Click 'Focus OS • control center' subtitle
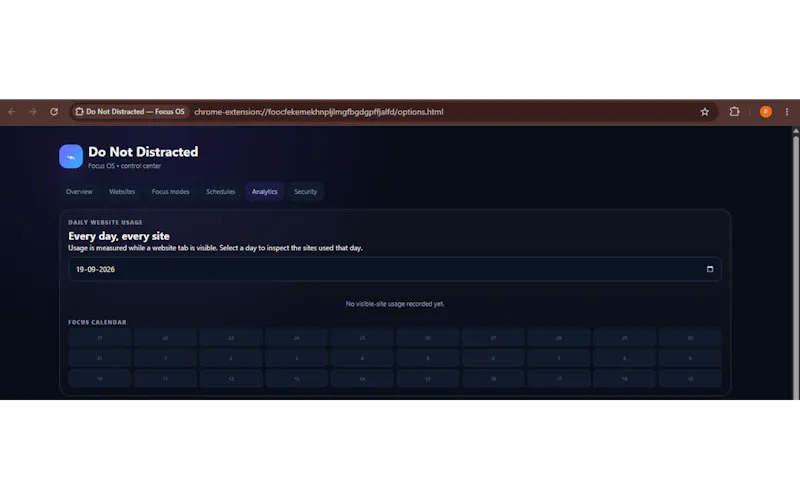 click(124, 166)
